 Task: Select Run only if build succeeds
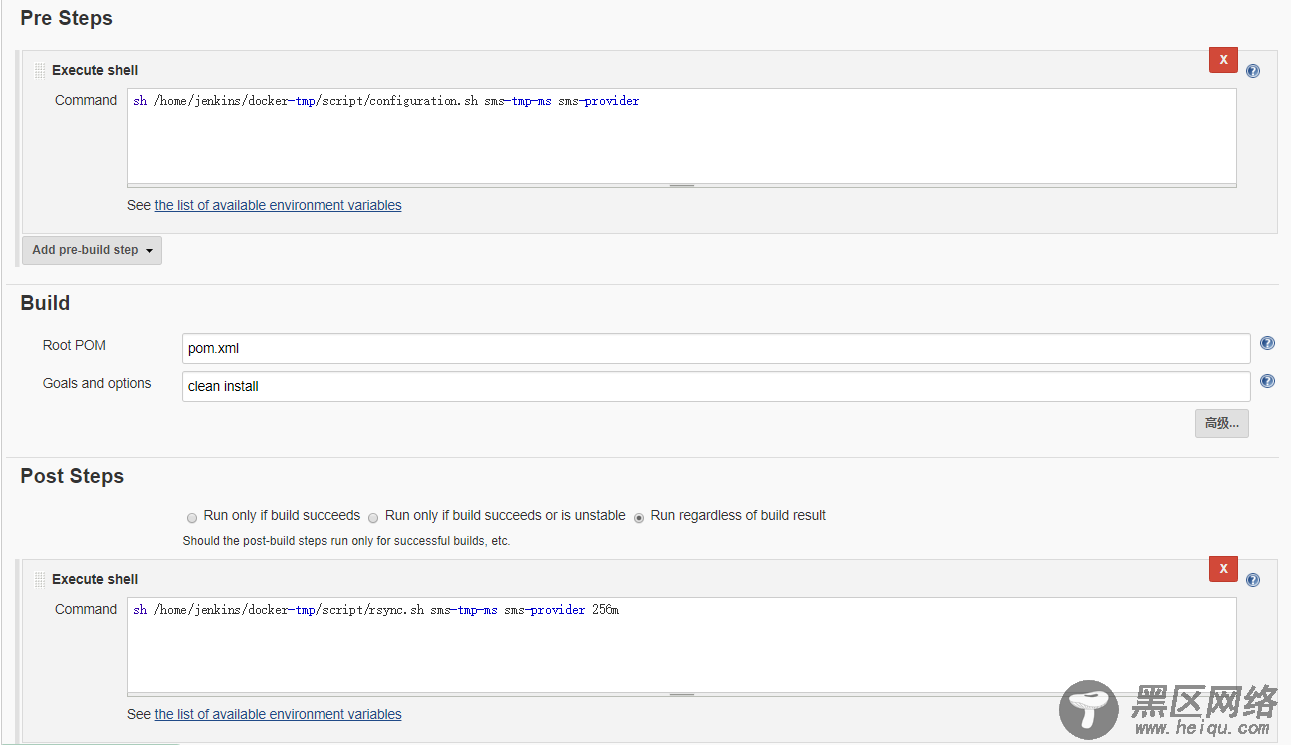(x=192, y=517)
